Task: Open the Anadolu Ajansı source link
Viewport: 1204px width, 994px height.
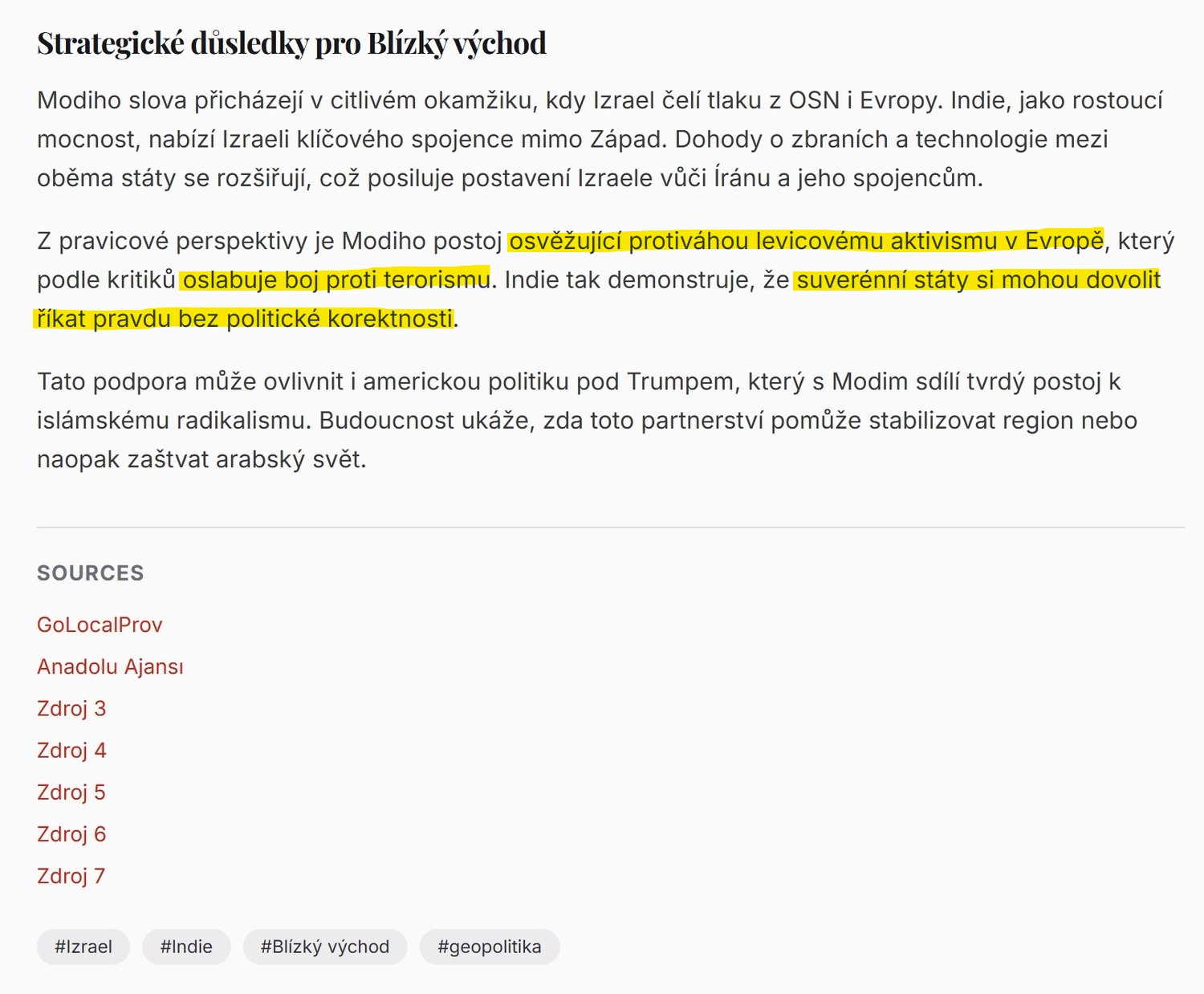Action: coord(110,666)
